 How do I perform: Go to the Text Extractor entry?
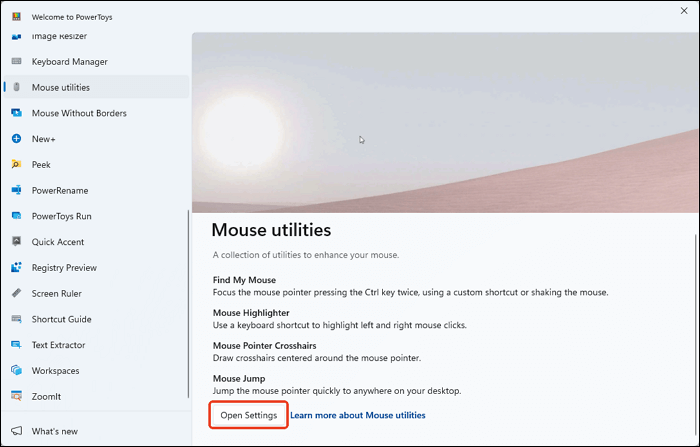[96, 345]
